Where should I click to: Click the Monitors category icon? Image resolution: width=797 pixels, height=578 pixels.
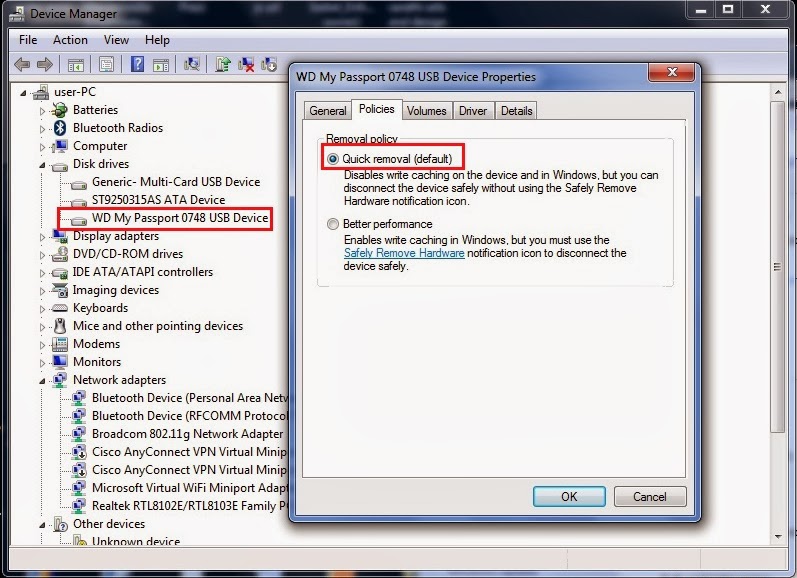[59, 361]
